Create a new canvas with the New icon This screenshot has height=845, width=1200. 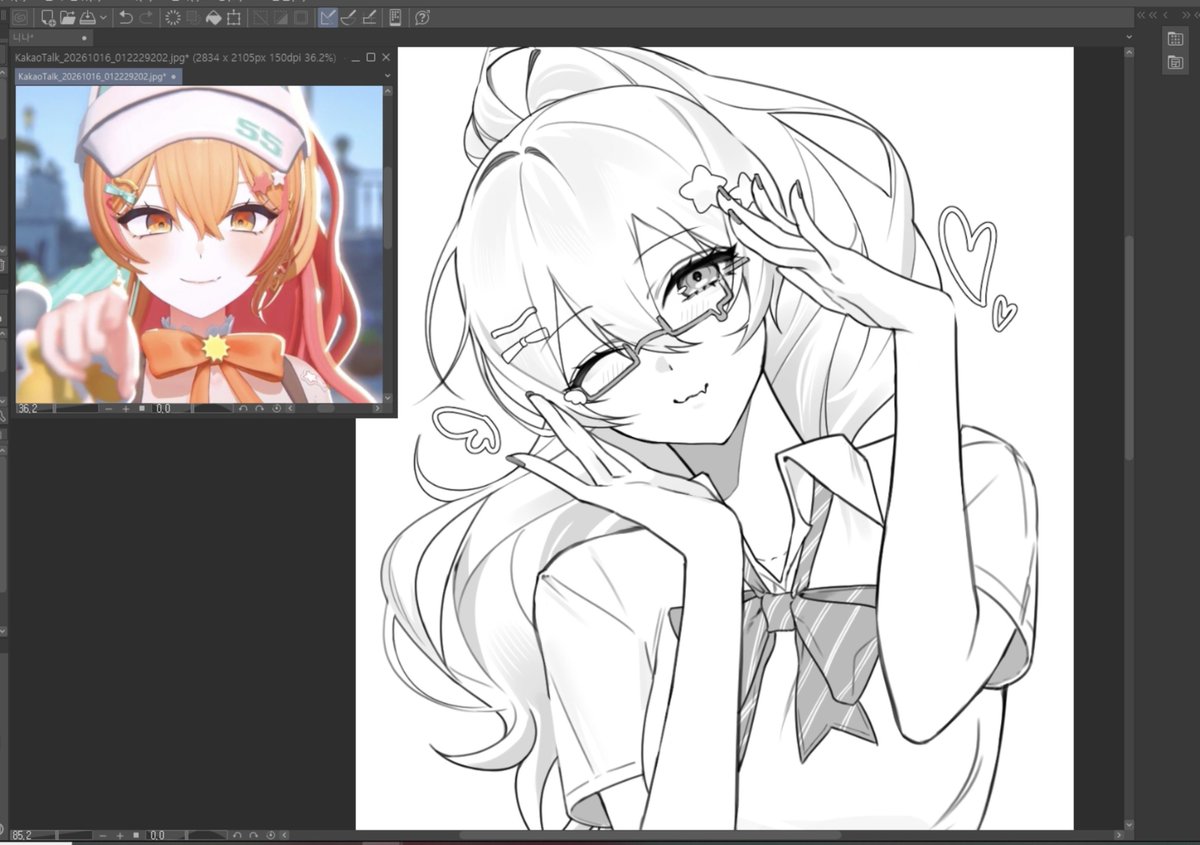point(48,17)
